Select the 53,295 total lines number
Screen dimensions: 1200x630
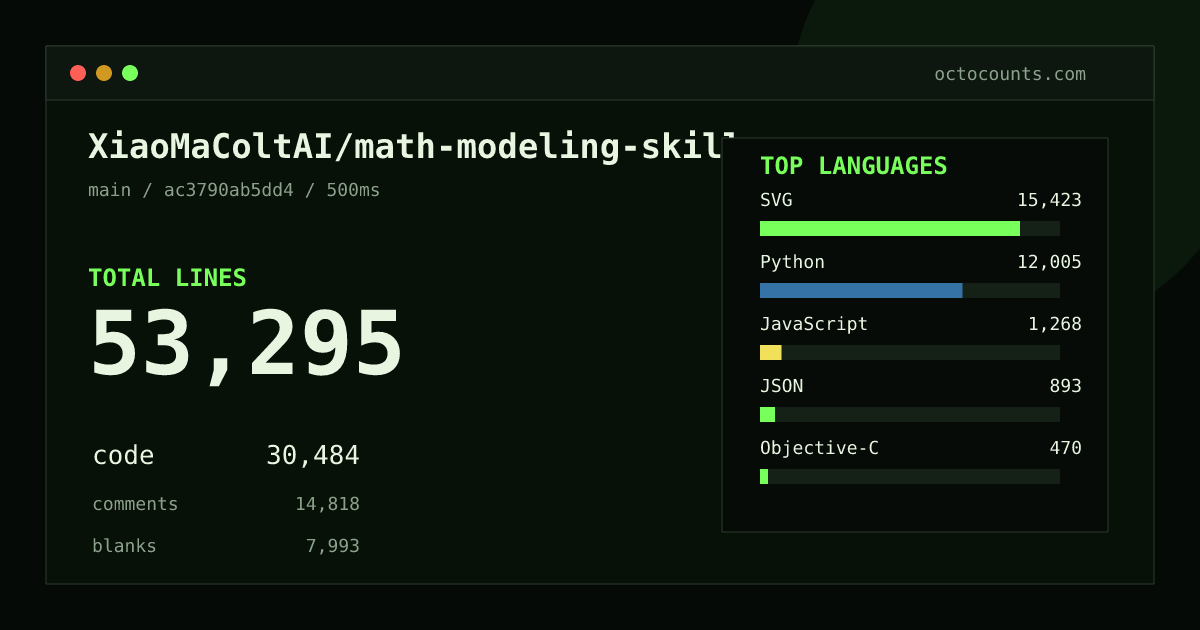246,345
